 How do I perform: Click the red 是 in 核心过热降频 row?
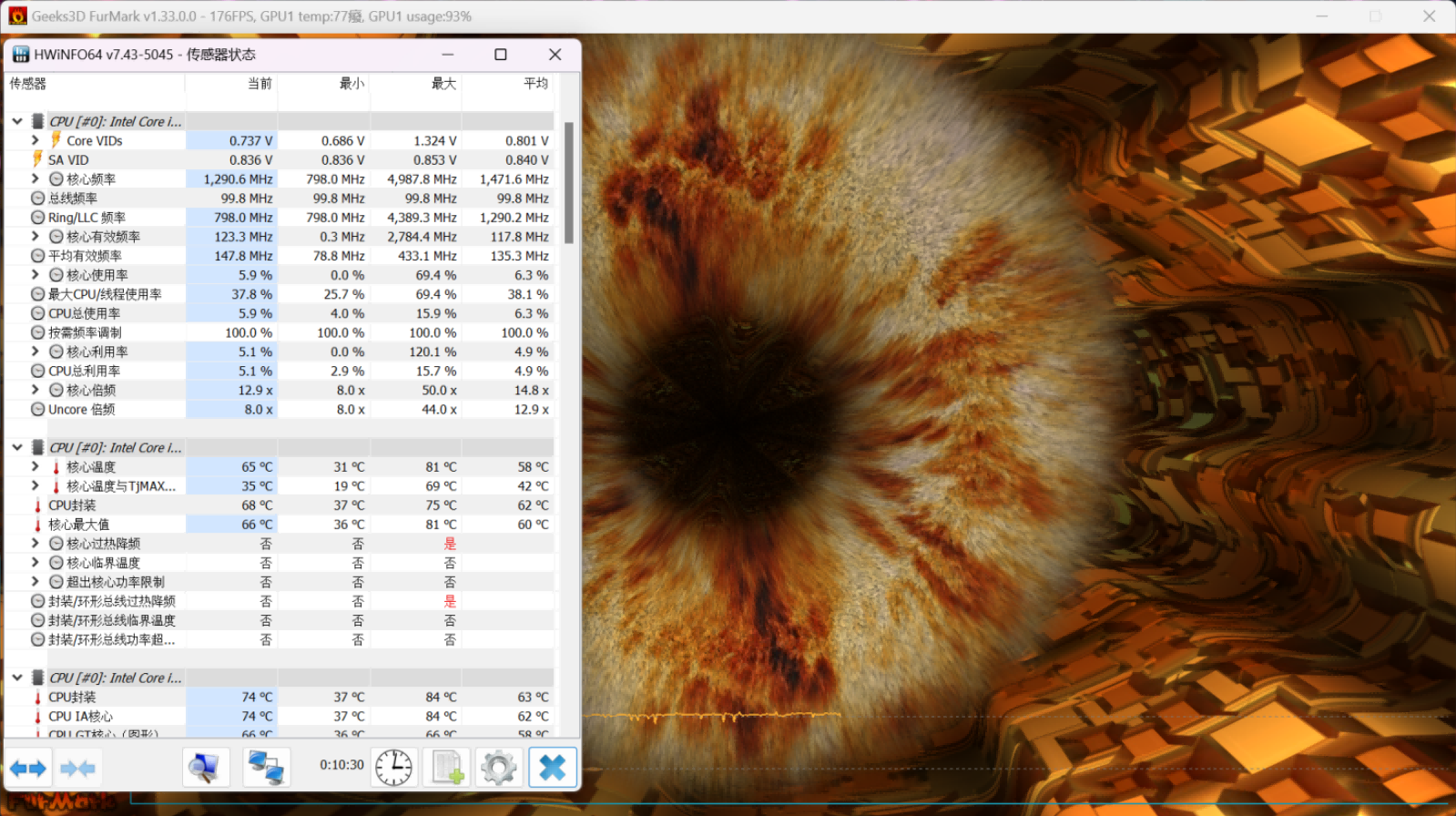tap(450, 544)
